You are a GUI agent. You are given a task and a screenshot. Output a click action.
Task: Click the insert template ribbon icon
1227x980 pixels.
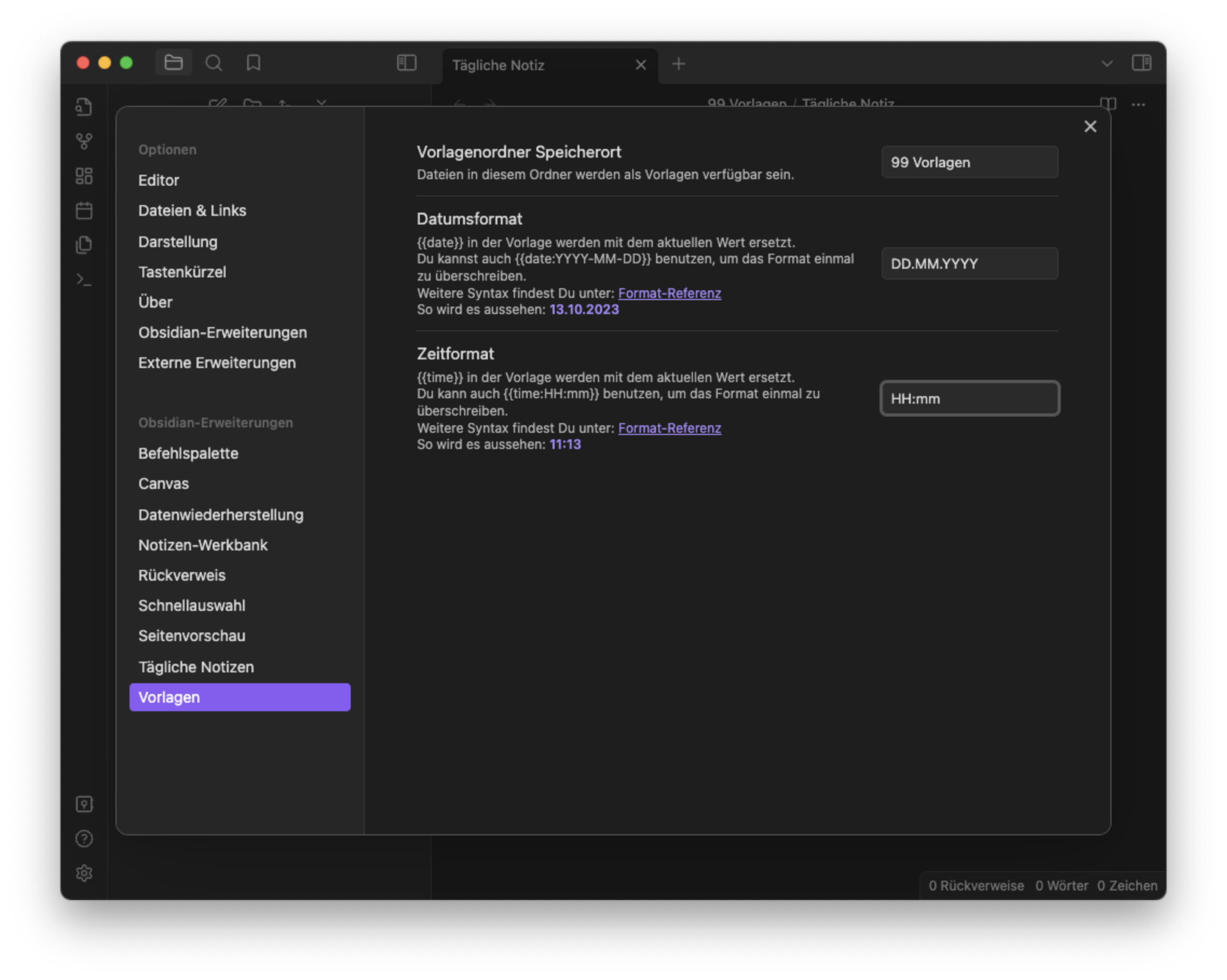84,244
